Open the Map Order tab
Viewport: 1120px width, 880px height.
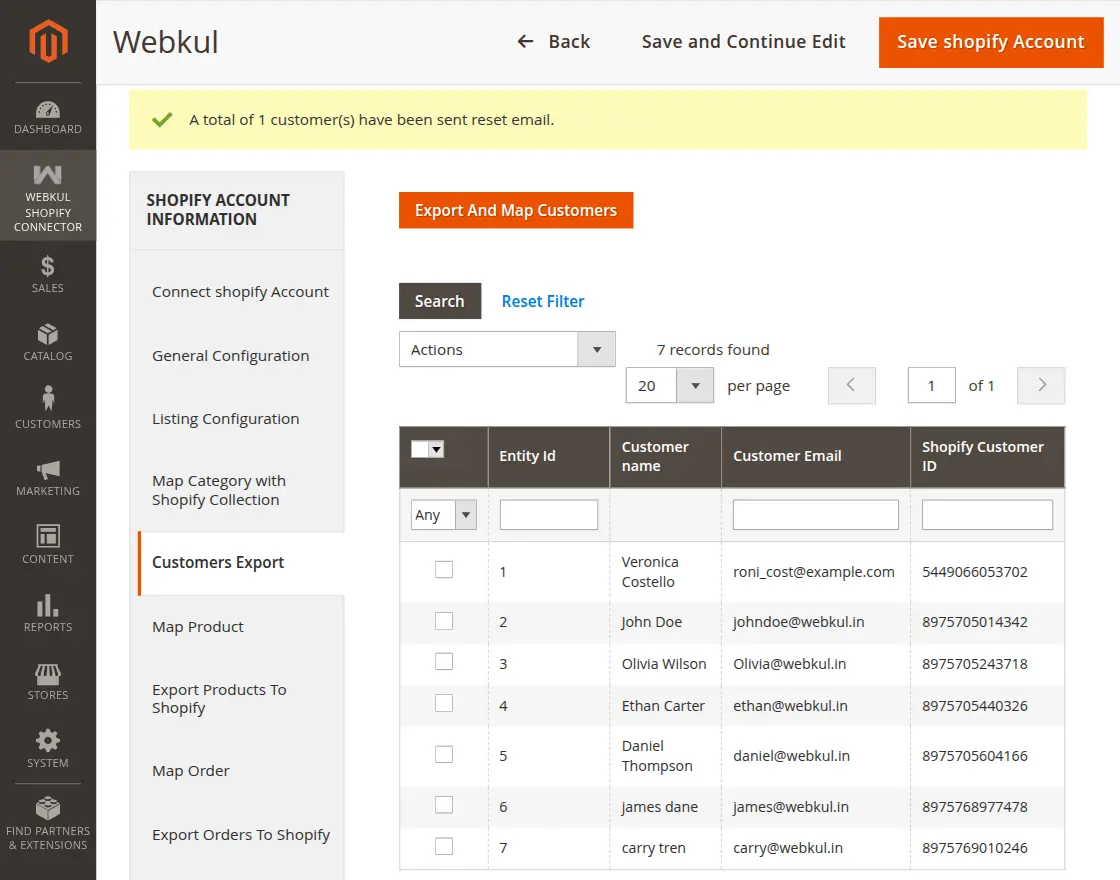[x=190, y=771]
